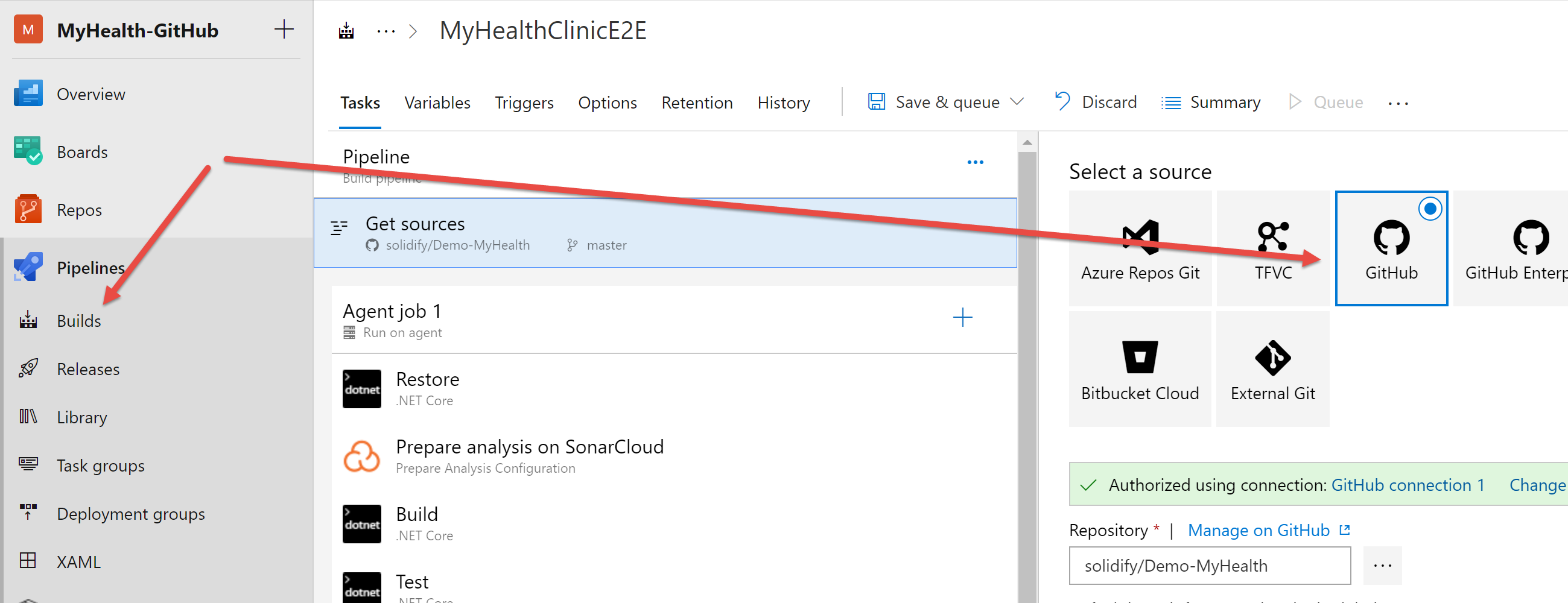This screenshot has height=603, width=1568.
Task: Select the Get sources step
Action: click(x=665, y=233)
